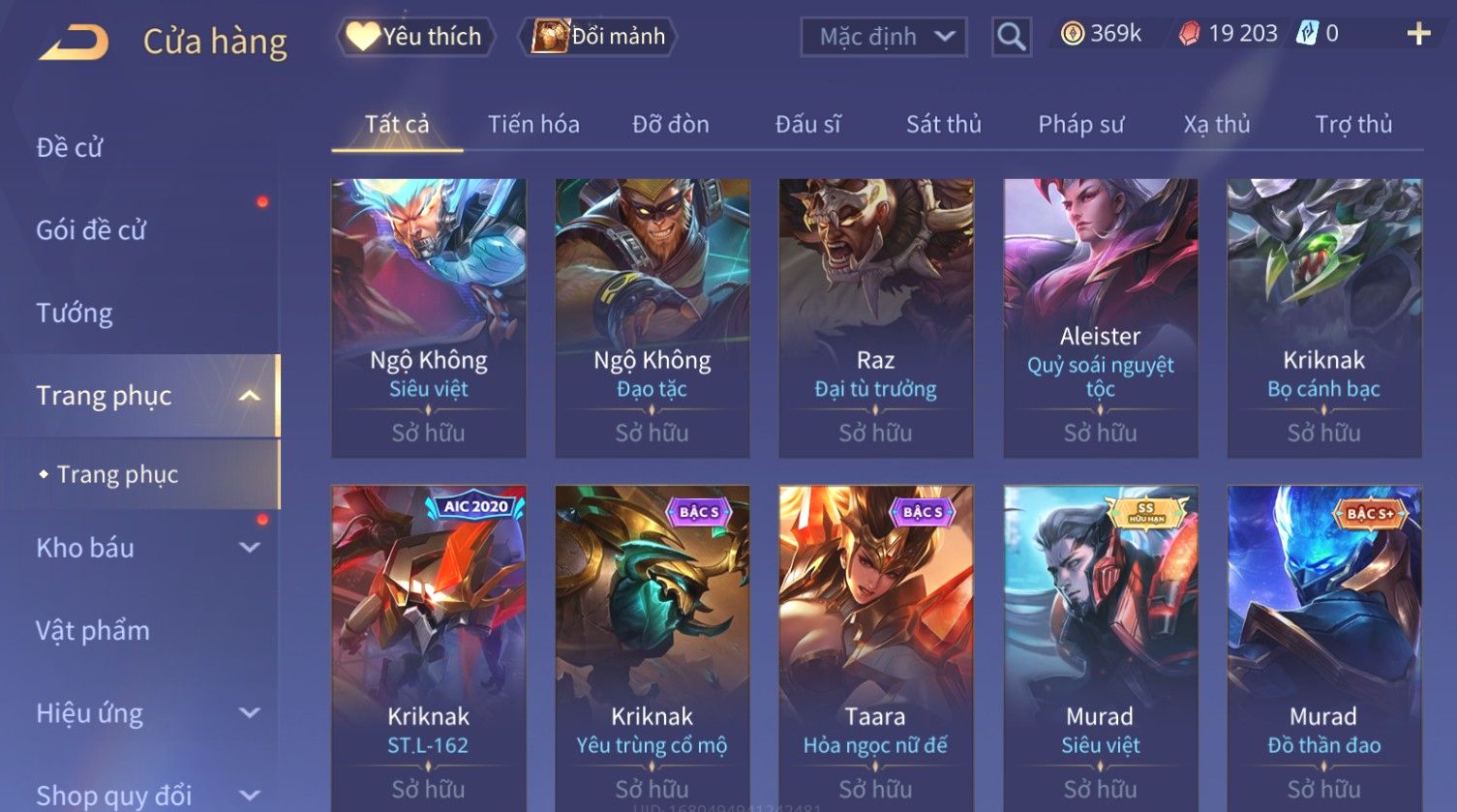Open the Tướng menu item

point(75,314)
